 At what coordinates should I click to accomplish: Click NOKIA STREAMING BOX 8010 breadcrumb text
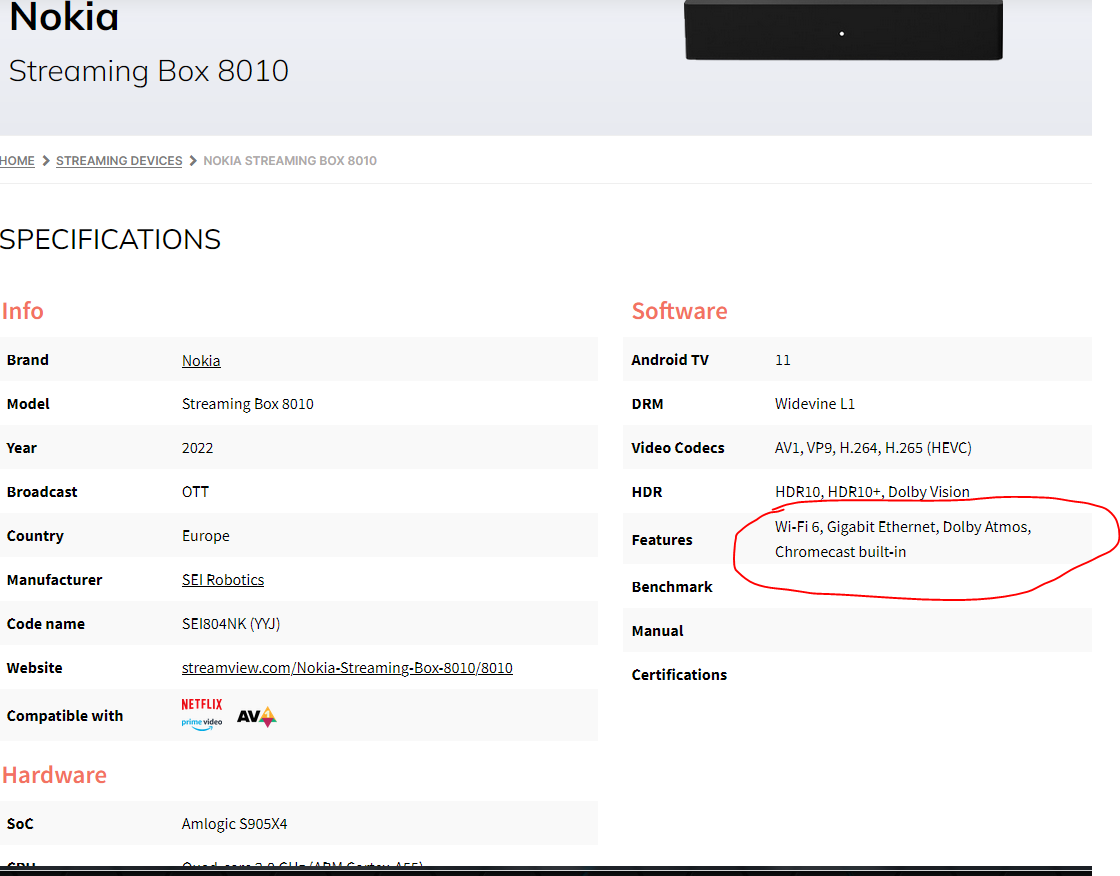point(290,161)
